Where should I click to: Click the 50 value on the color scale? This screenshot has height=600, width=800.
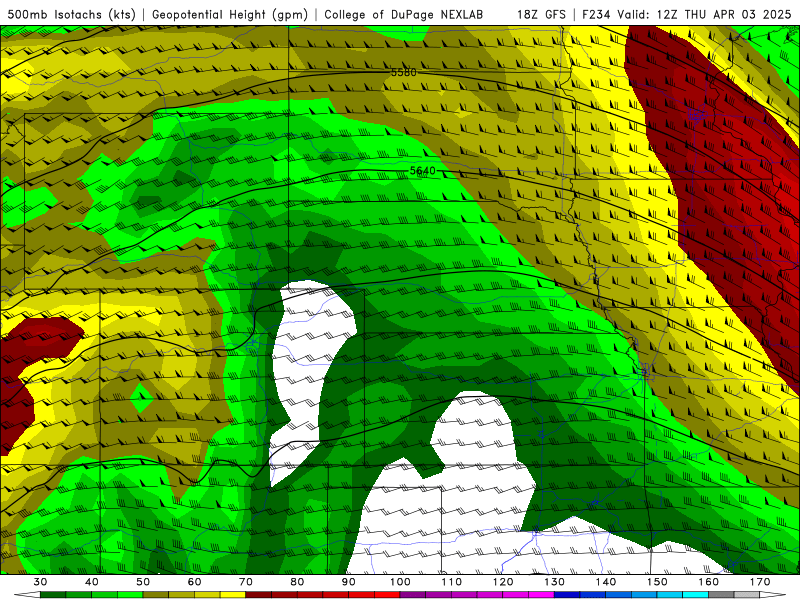pyautogui.click(x=143, y=582)
